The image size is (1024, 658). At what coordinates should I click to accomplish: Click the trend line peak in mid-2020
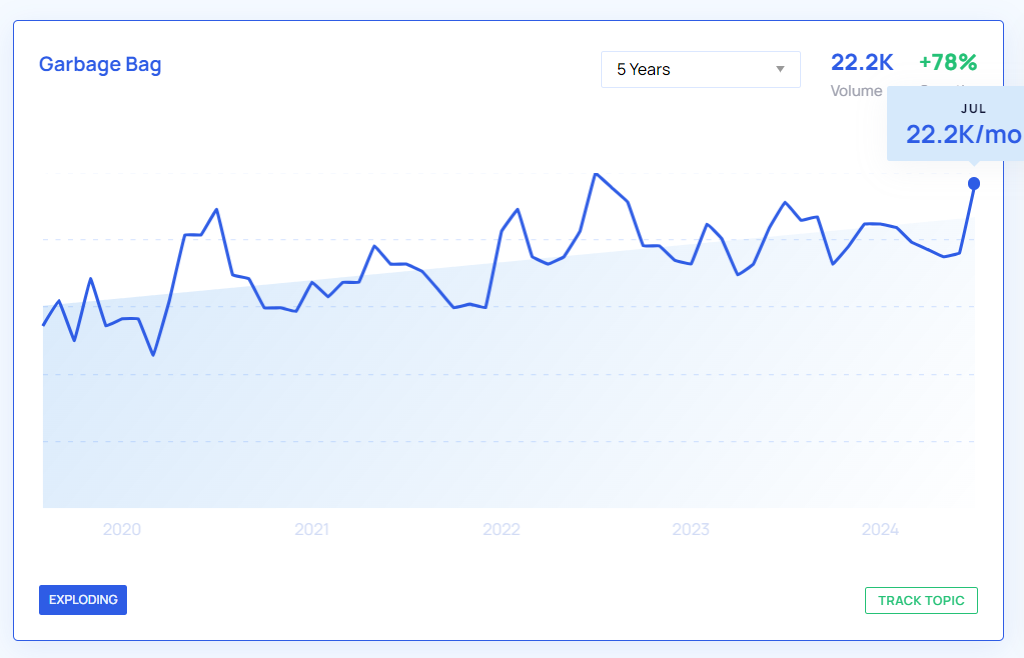tap(217, 209)
